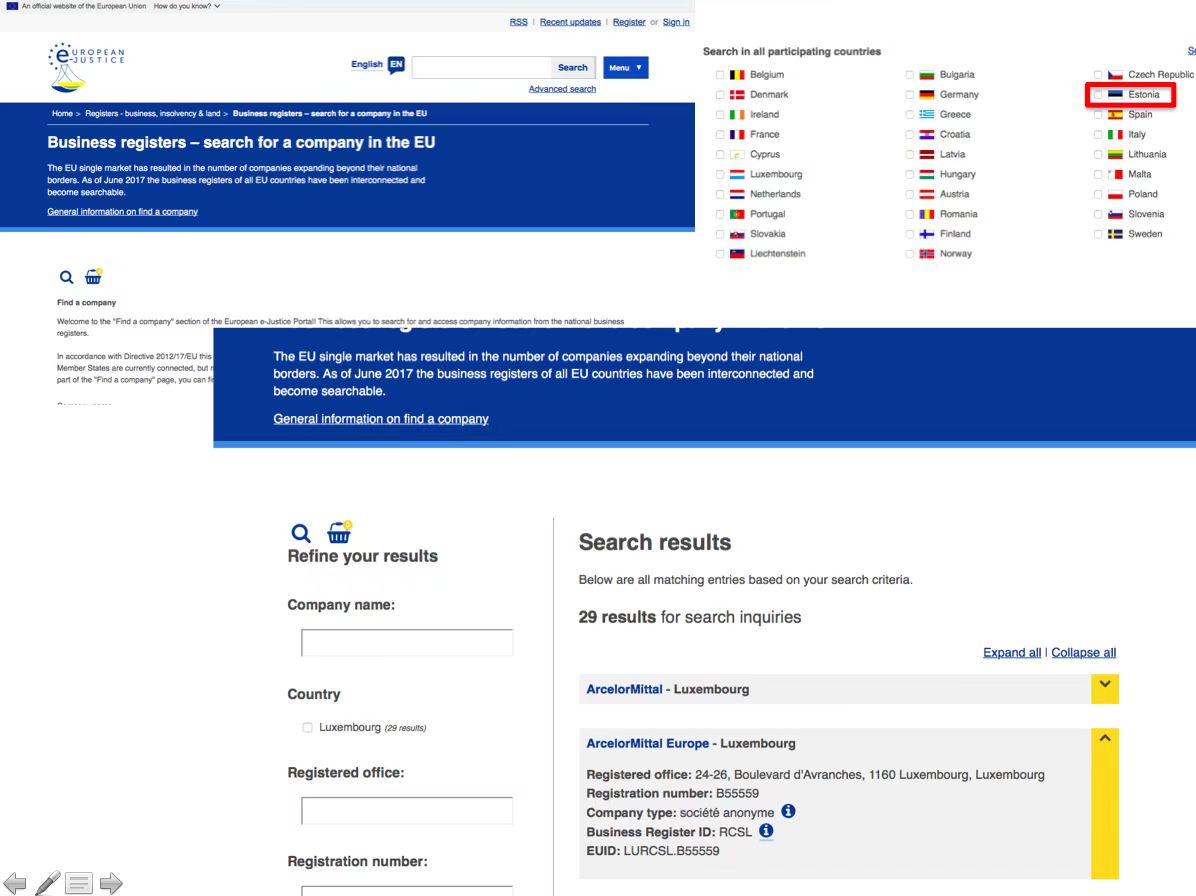The width and height of the screenshot is (1196, 896).
Task: Click the English language link
Action: pos(366,65)
